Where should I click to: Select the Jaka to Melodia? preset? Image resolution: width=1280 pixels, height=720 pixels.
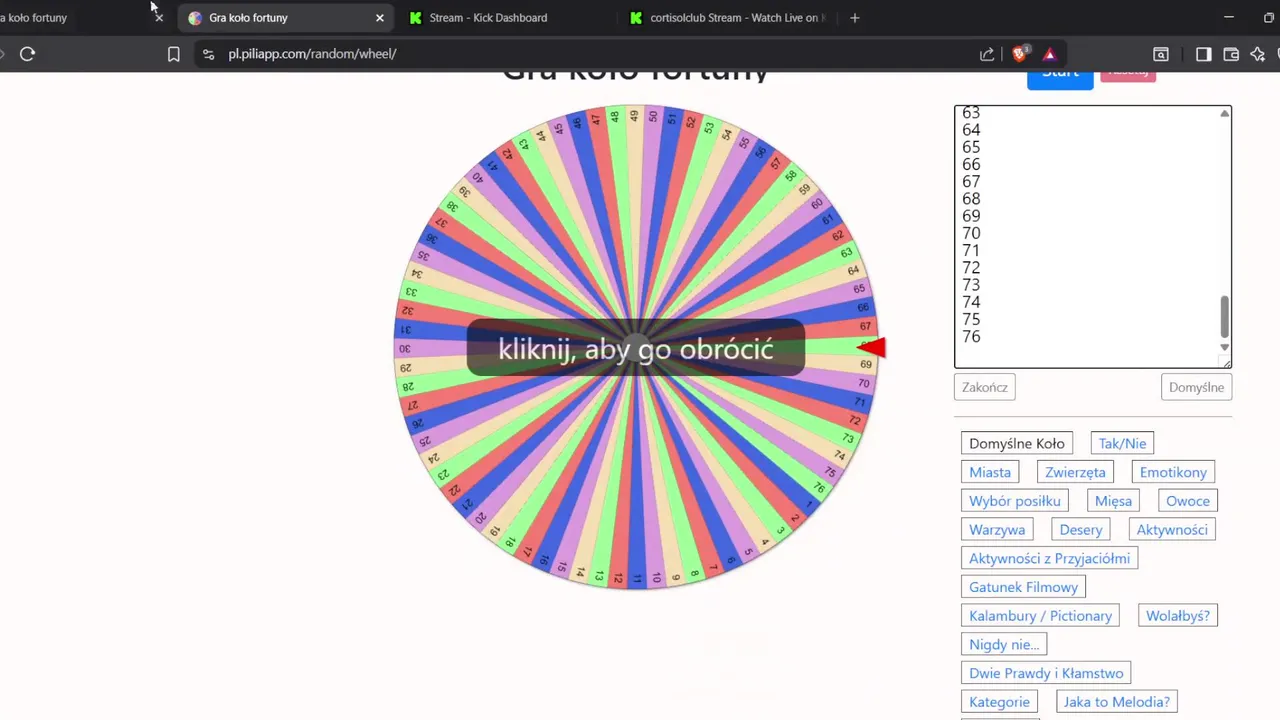(x=1116, y=702)
